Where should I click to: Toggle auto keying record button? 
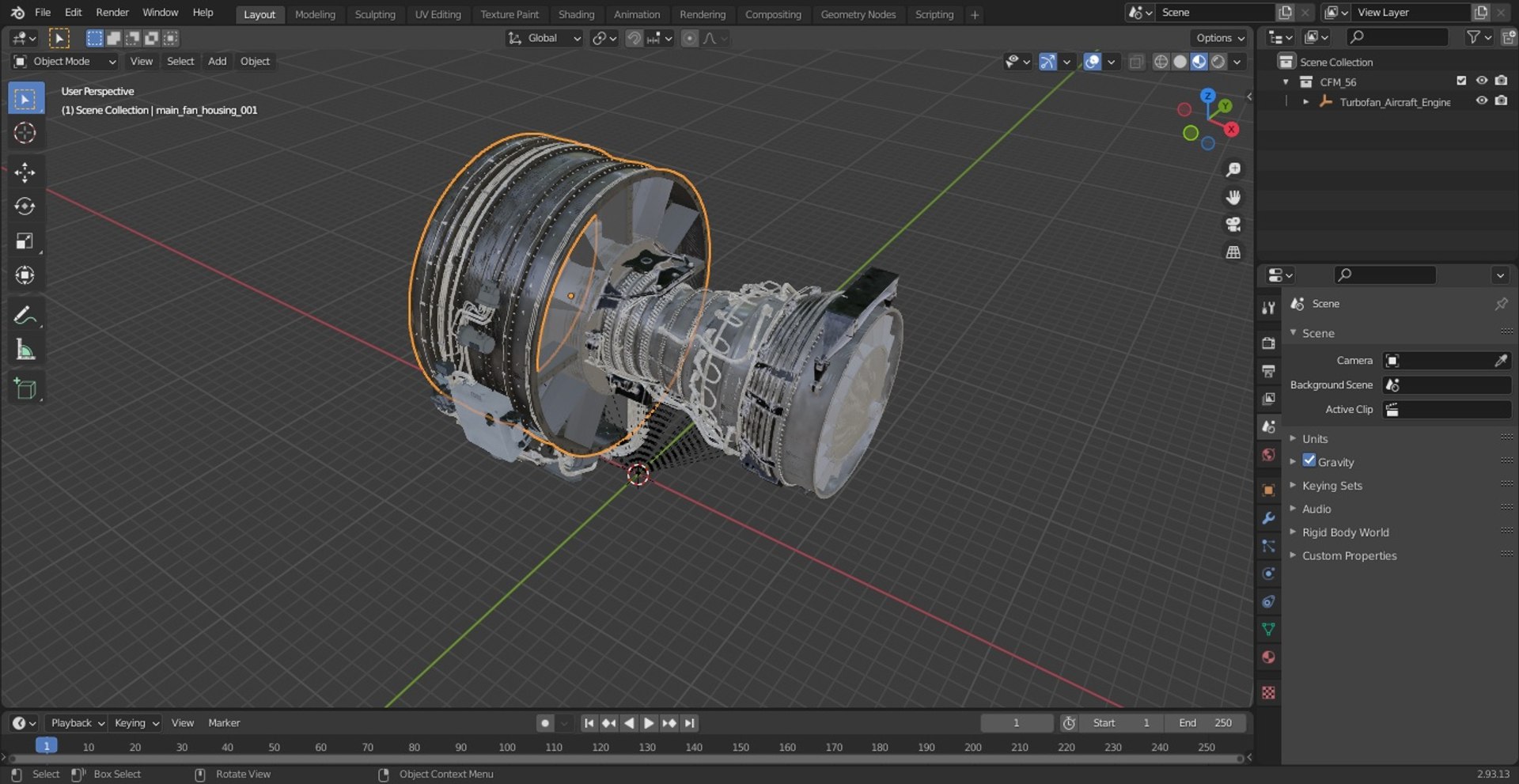pos(545,723)
